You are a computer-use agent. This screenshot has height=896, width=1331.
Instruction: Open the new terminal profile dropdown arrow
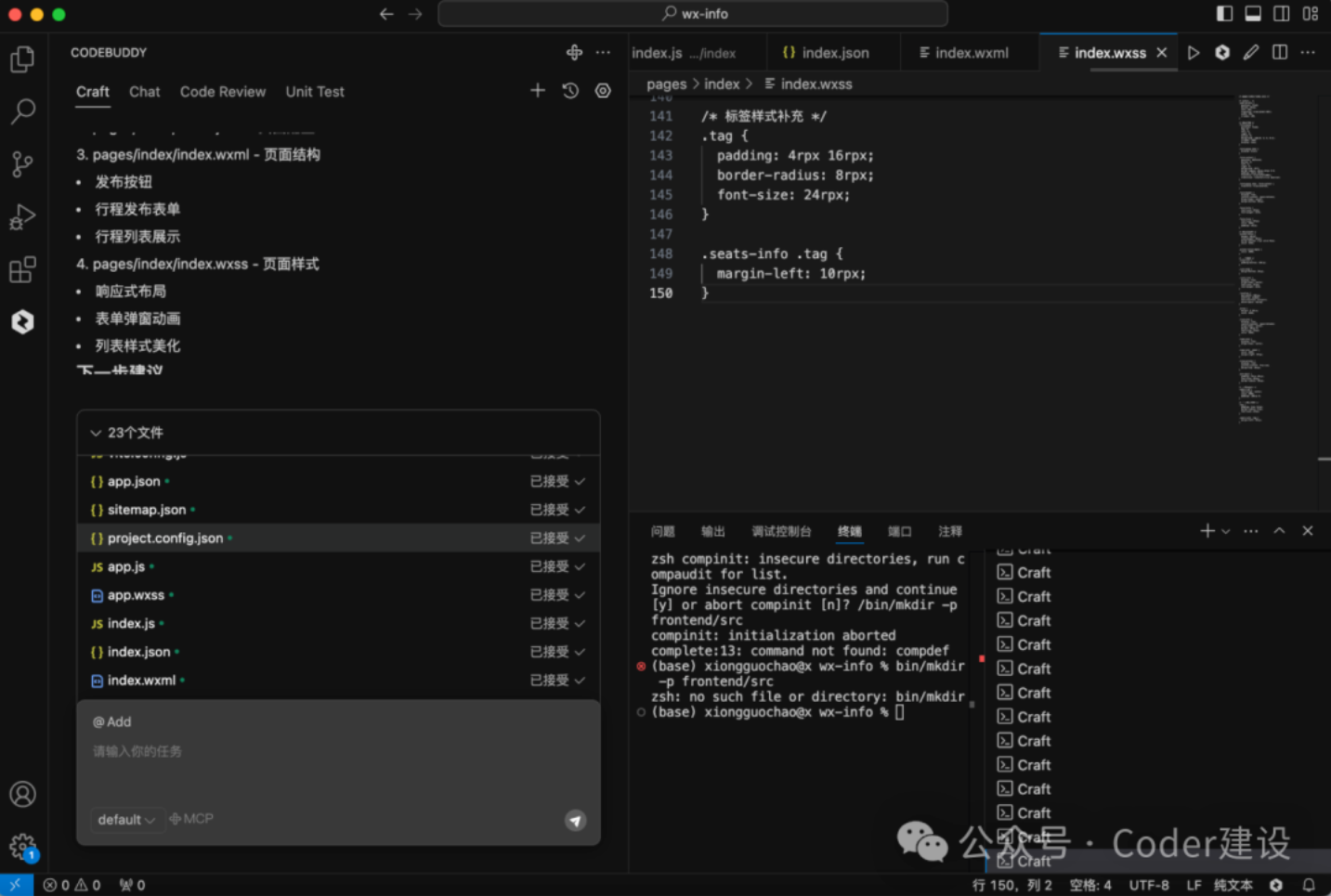[x=1226, y=531]
